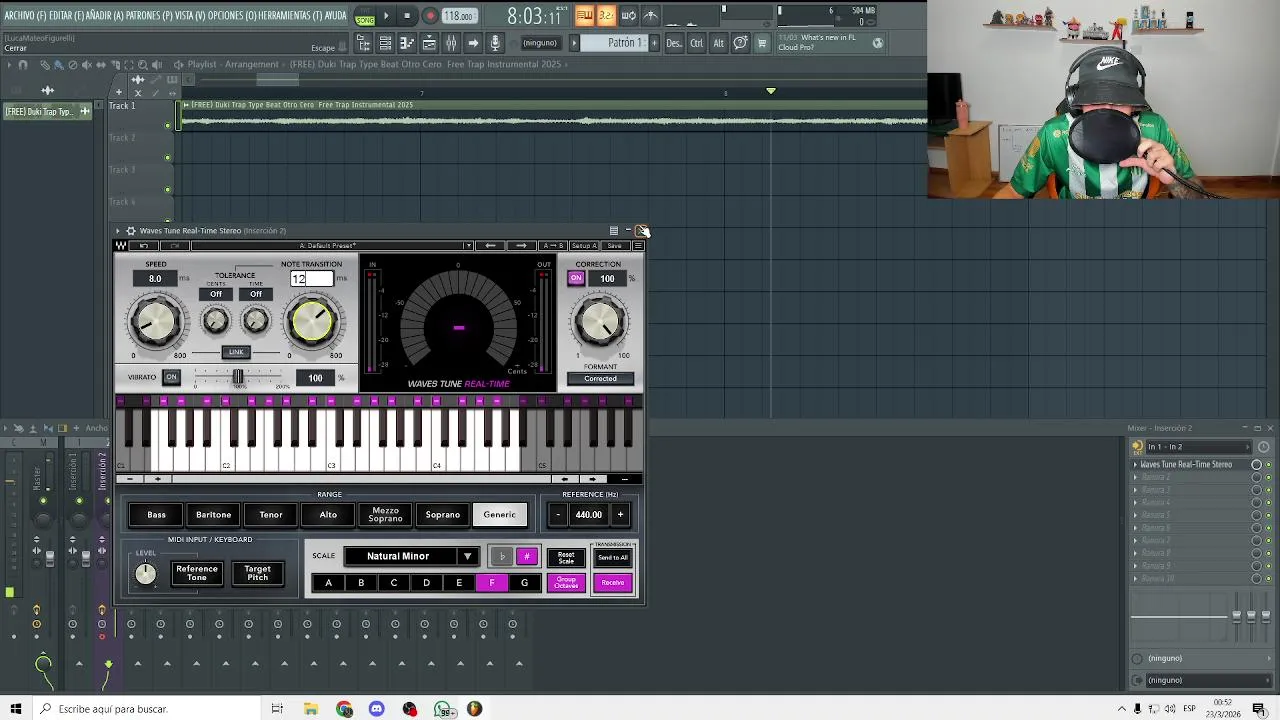The height and width of the screenshot is (720, 1280).
Task: Click the Vibrato slider handle
Action: [x=238, y=377]
